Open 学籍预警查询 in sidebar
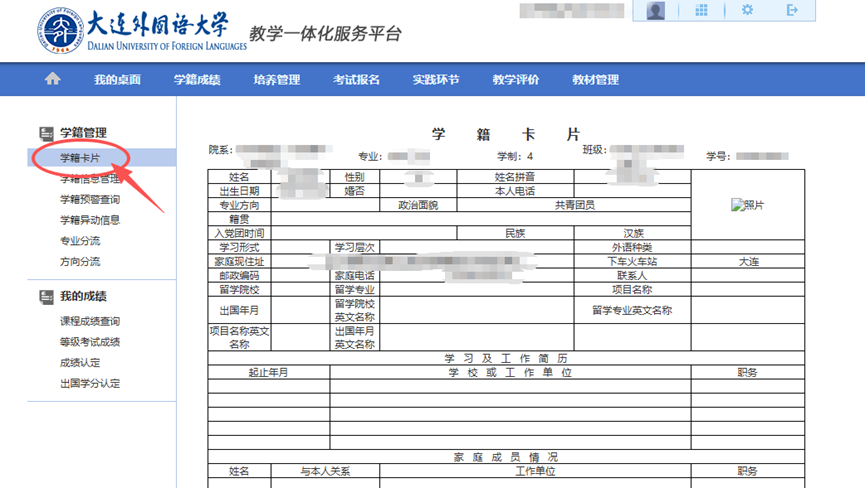 point(90,199)
